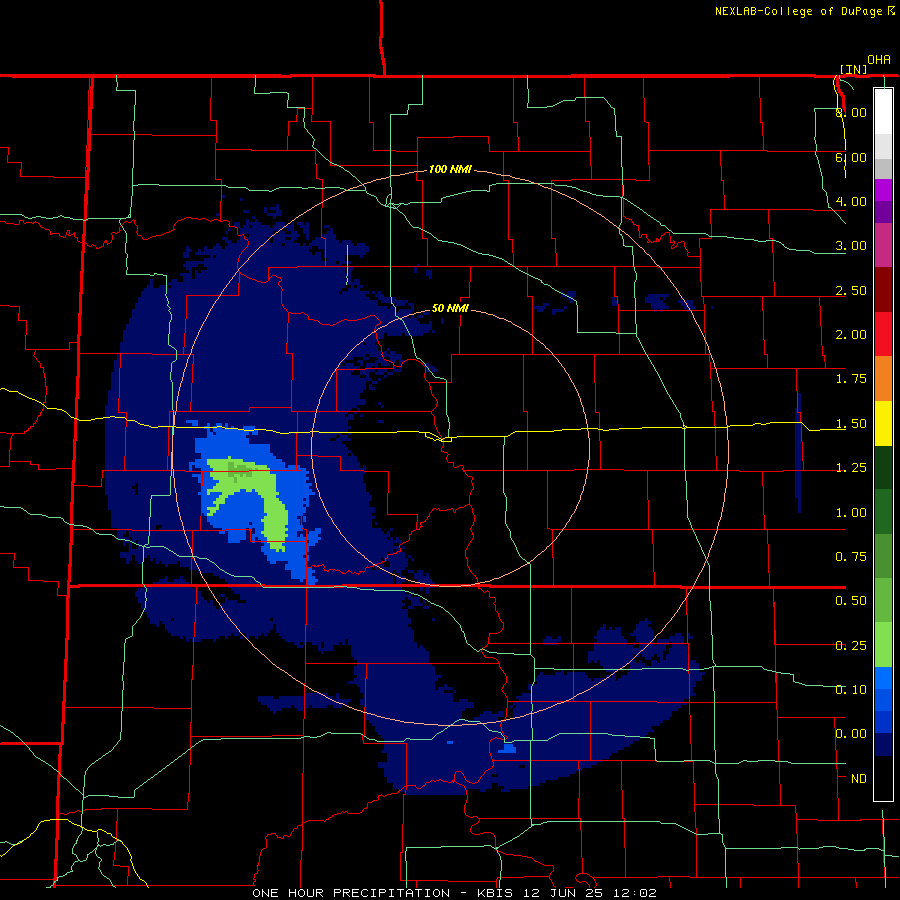Image resolution: width=900 pixels, height=900 pixels.
Task: Pick the yellow legend swatch
Action: coord(883,423)
